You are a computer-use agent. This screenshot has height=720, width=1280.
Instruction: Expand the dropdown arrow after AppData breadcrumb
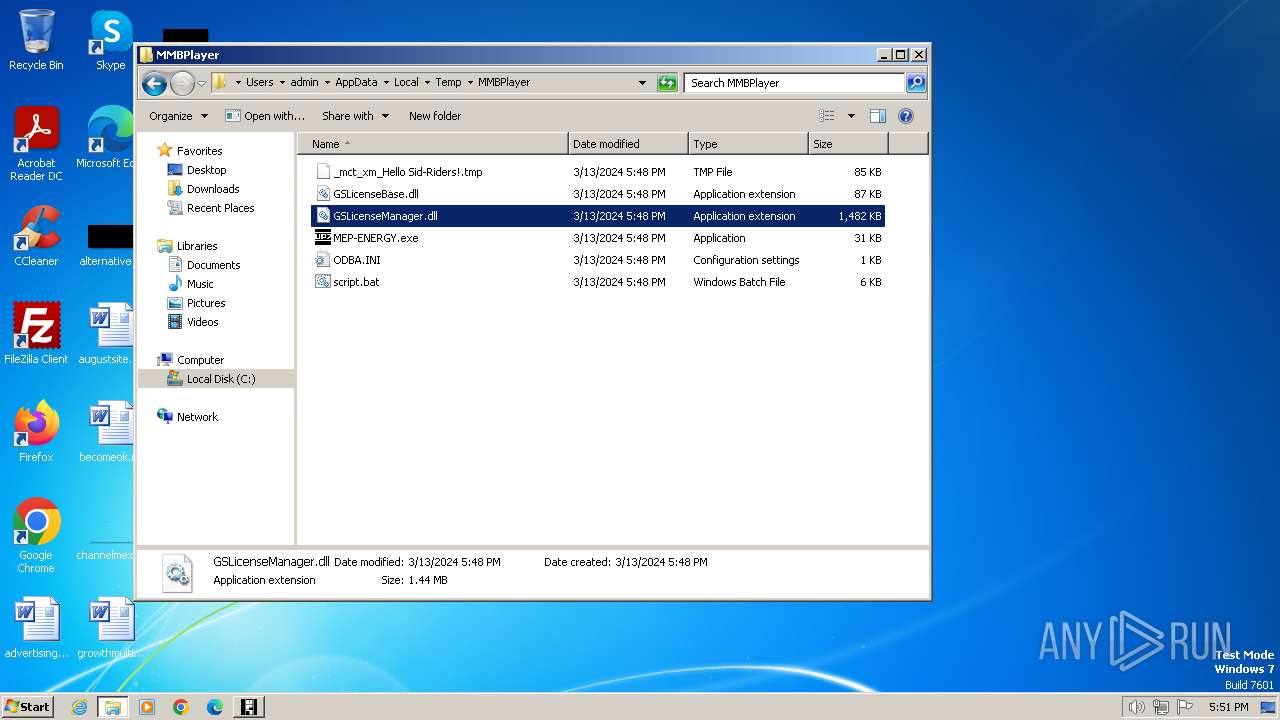(385, 83)
